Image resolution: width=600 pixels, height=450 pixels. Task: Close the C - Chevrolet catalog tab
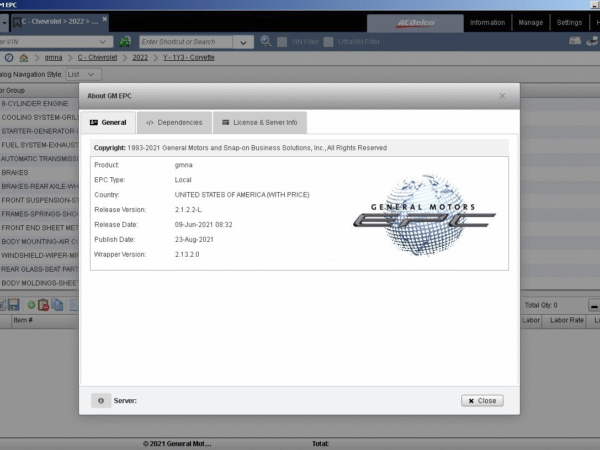(104, 19)
